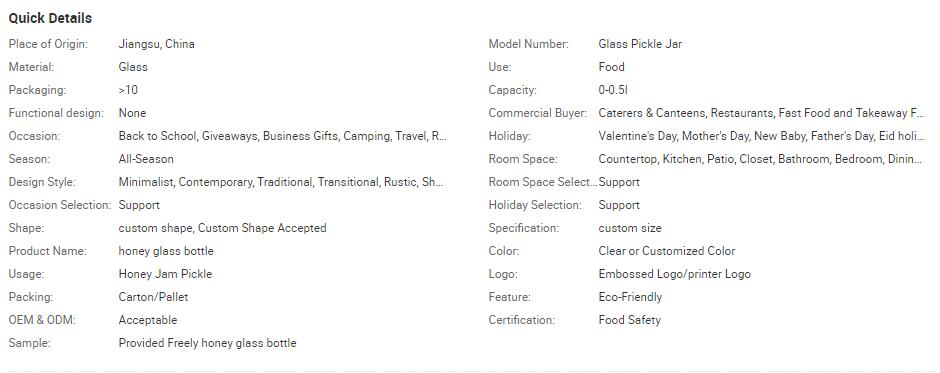940x373 pixels.
Task: Click the Honey Jam Pickle usage value
Action: pyautogui.click(x=165, y=274)
